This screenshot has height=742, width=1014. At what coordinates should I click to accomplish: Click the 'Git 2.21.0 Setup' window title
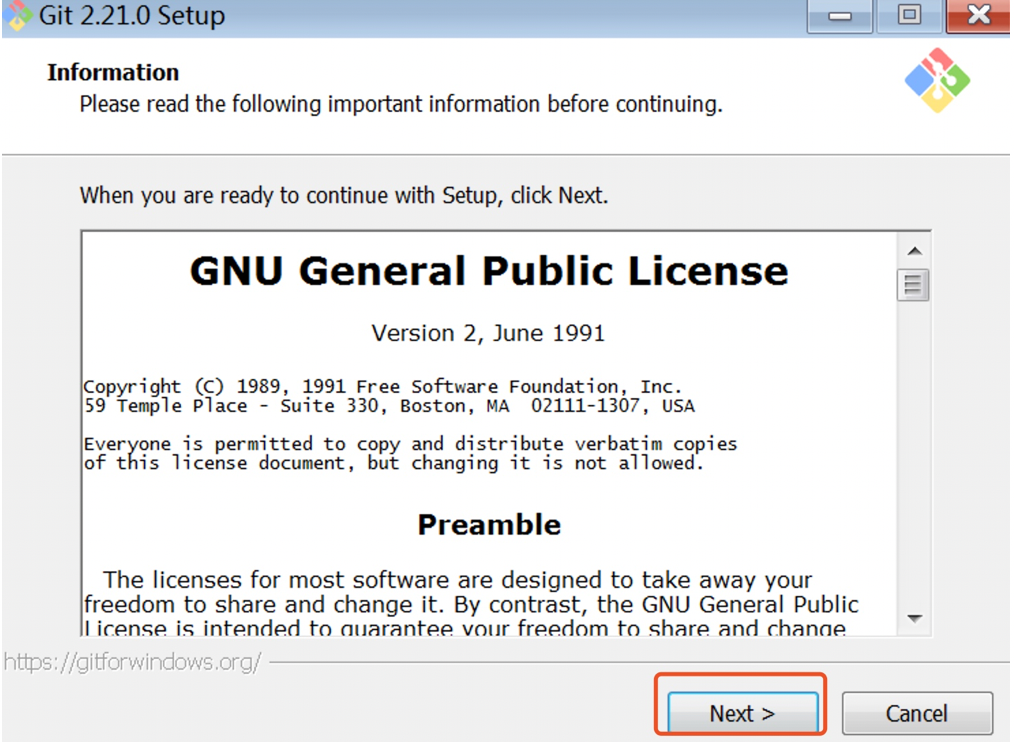pyautogui.click(x=132, y=16)
